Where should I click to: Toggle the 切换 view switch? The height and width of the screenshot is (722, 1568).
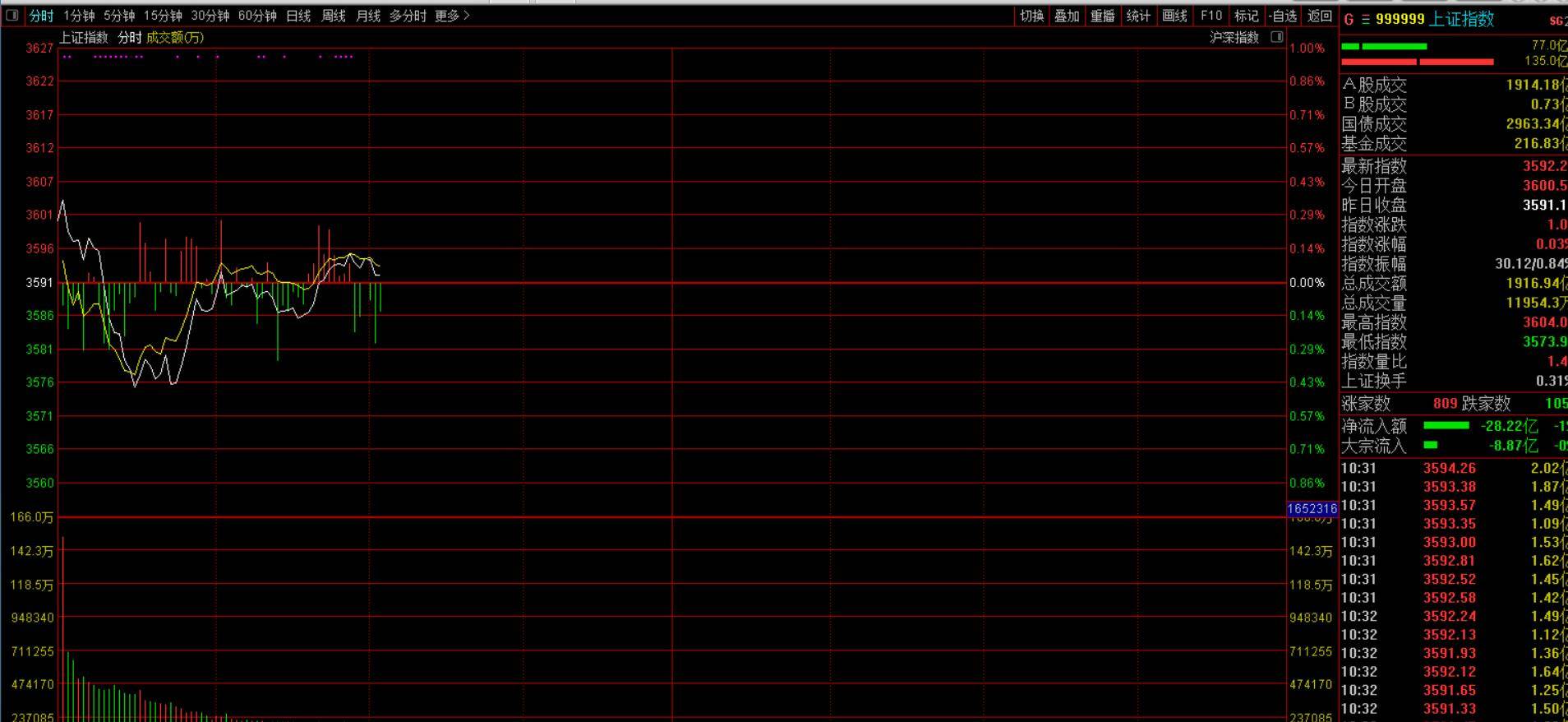[x=1031, y=16]
